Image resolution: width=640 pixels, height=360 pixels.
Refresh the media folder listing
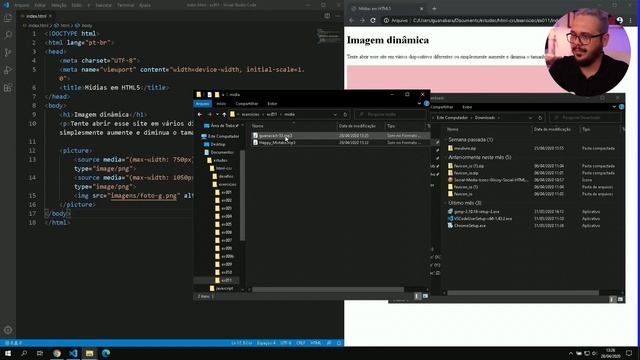345,115
